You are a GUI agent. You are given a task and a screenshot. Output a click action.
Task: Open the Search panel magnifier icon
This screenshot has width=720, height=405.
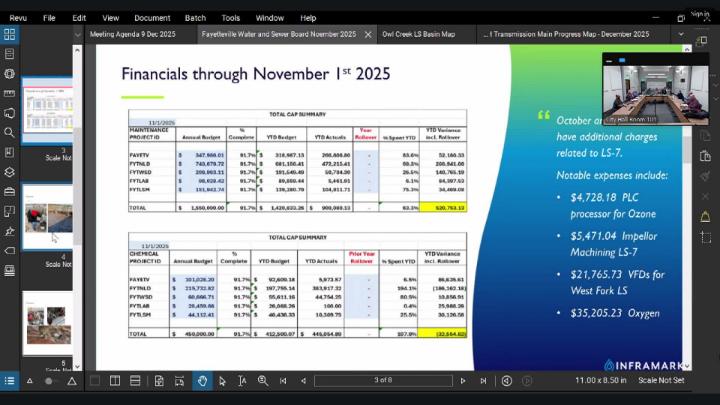[x=9, y=132]
